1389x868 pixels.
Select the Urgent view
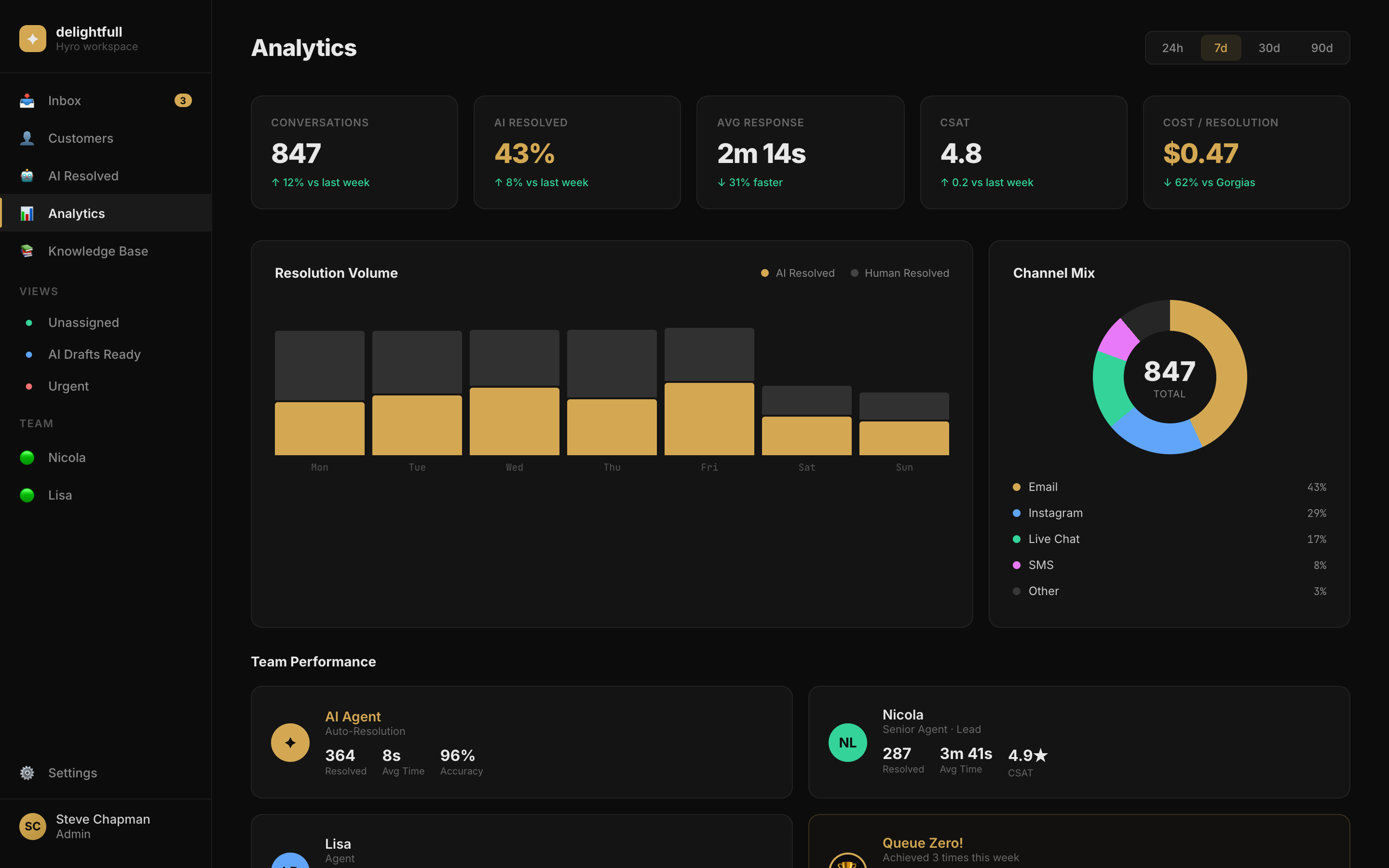68,386
